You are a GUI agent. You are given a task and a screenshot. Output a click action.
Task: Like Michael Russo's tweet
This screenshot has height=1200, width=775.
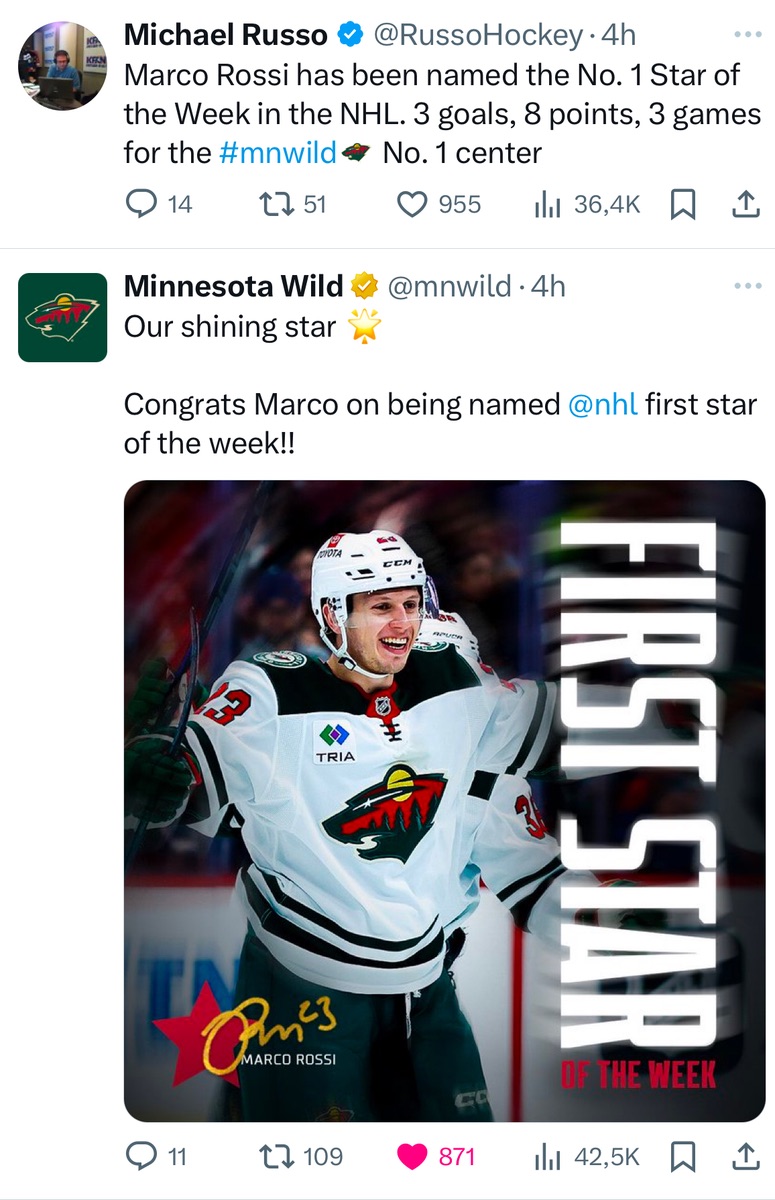[x=412, y=204]
